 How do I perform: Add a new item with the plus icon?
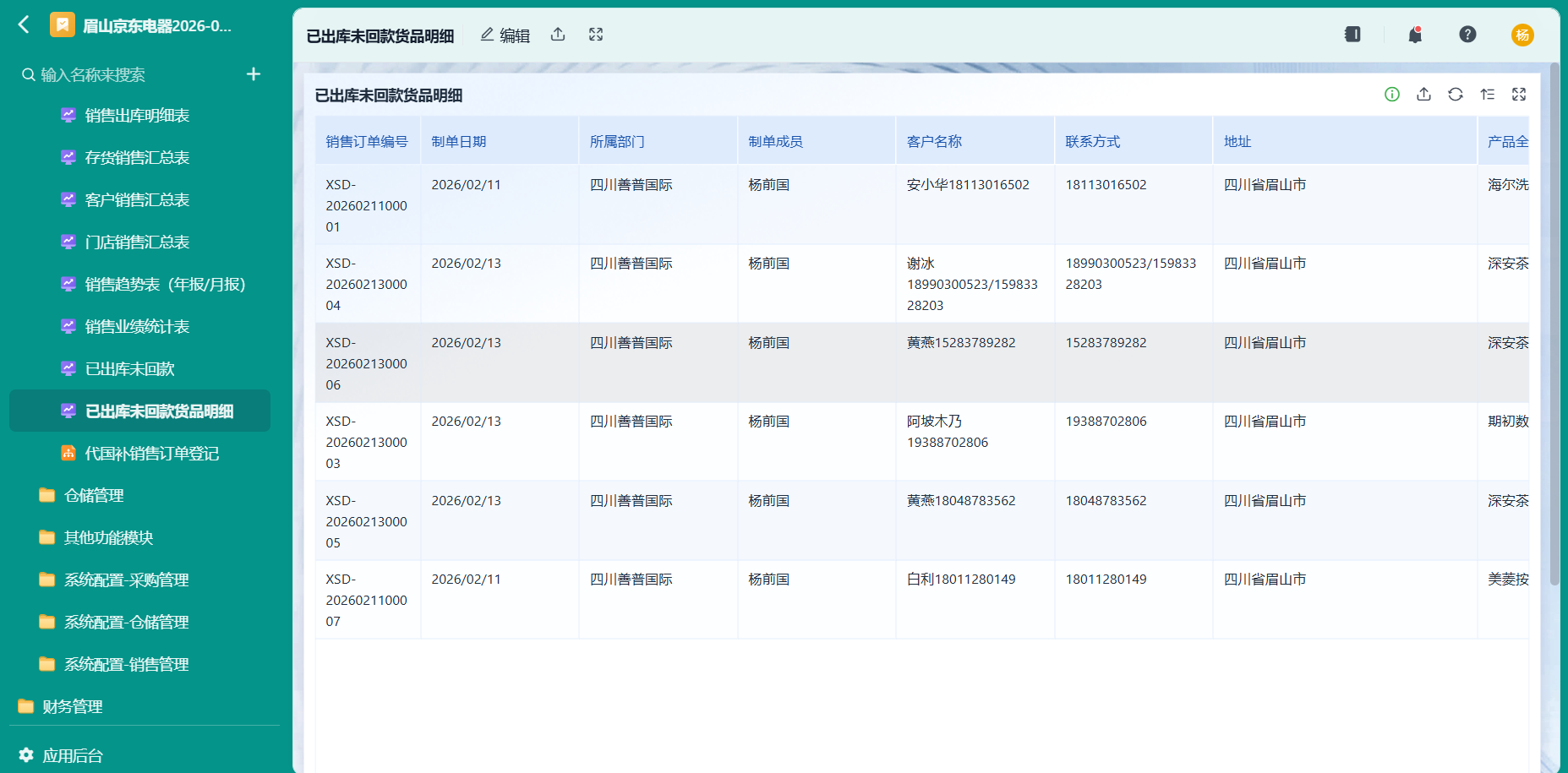[x=254, y=74]
